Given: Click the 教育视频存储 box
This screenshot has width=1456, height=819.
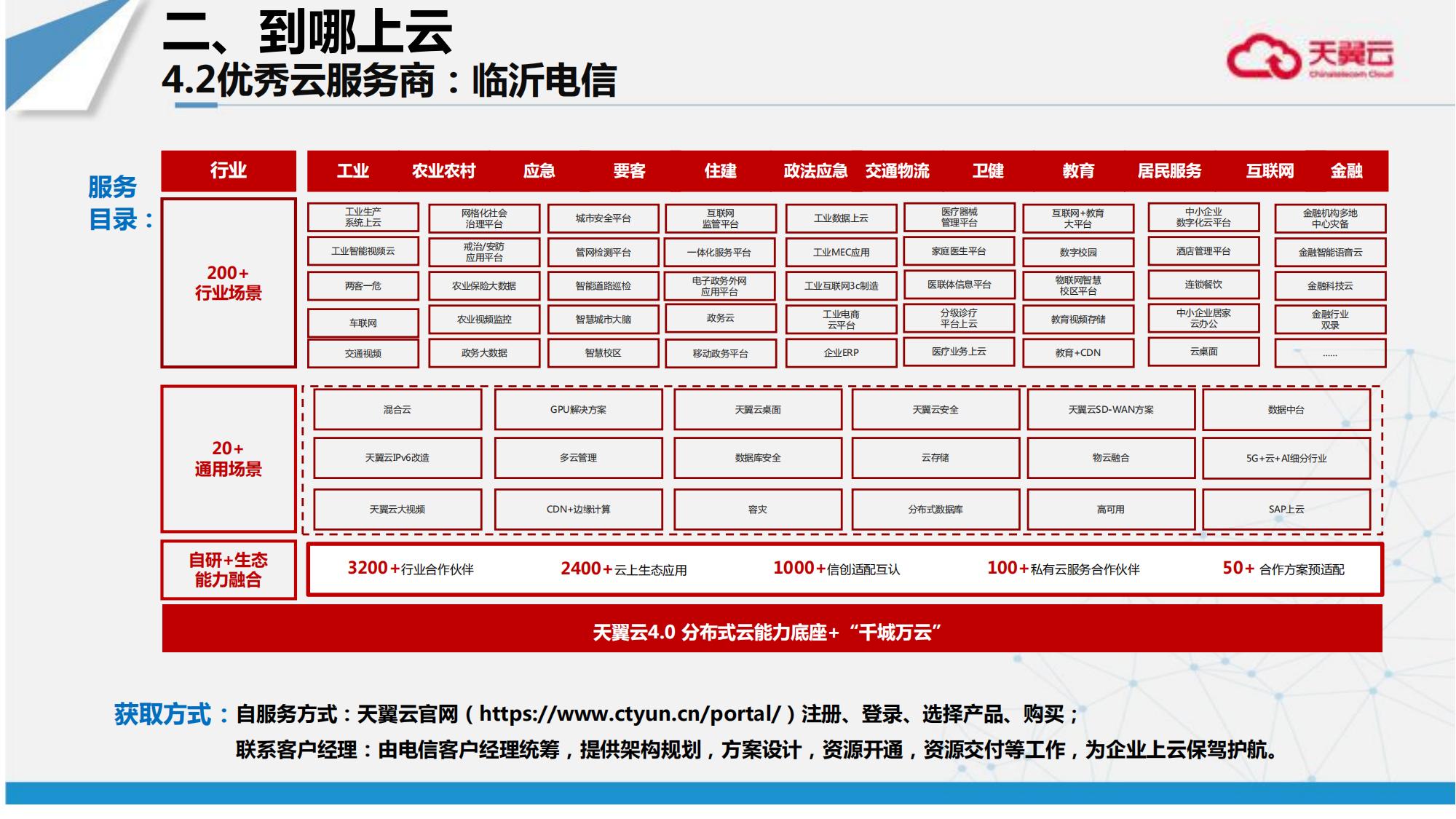Looking at the screenshot, I should 1079,319.
